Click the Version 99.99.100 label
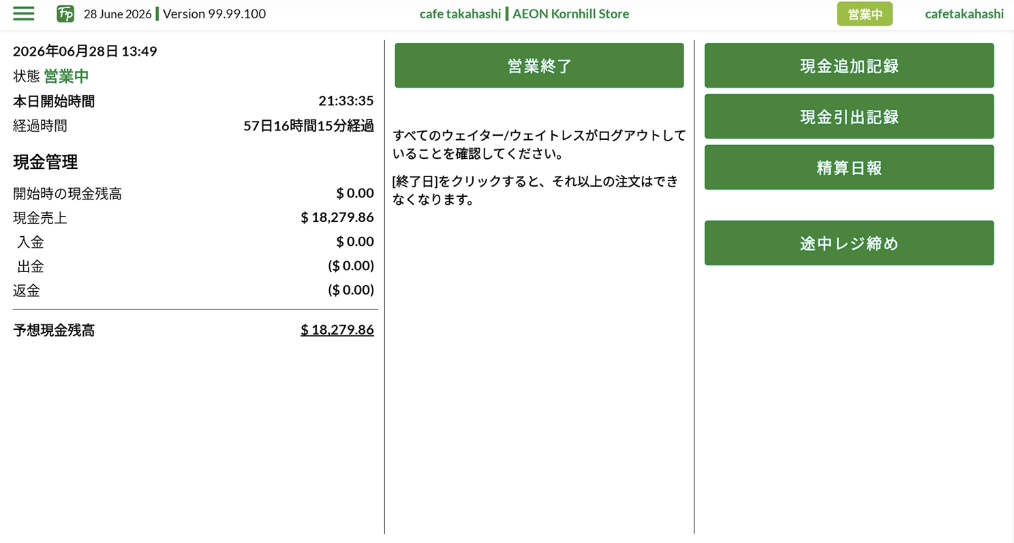The height and width of the screenshot is (543, 1014). 214,14
